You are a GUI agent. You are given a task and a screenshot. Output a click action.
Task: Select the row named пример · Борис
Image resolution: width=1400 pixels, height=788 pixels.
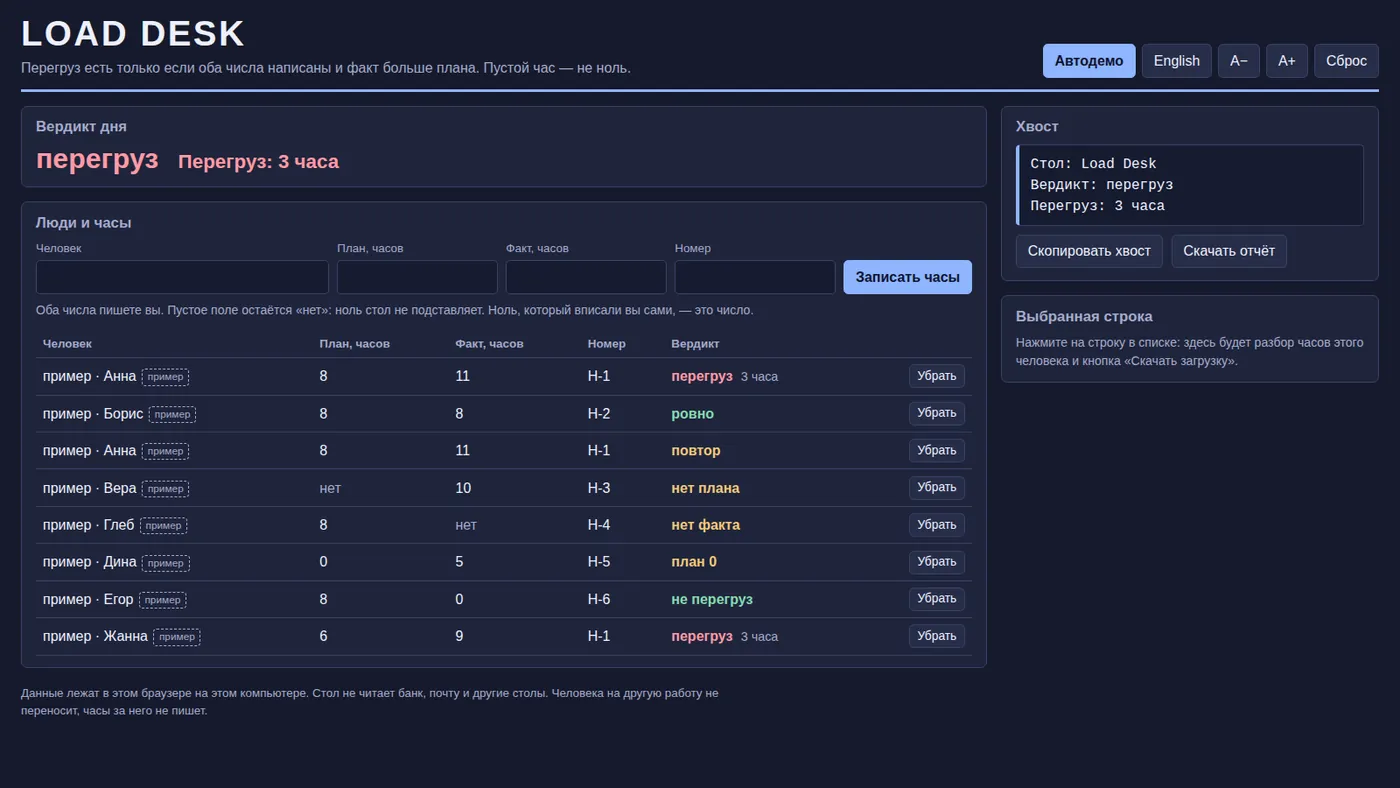(x=504, y=414)
